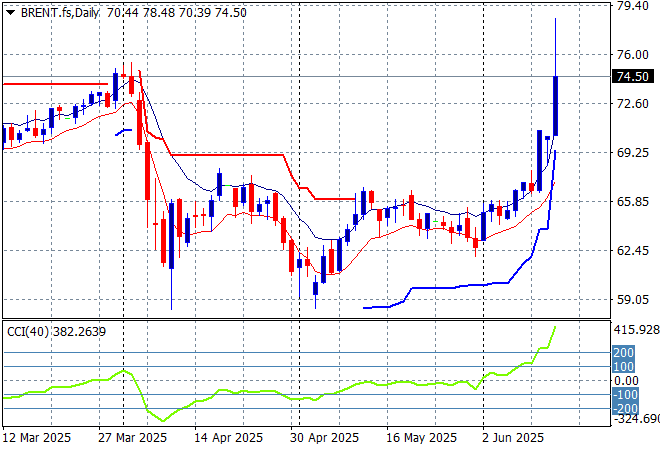Image resolution: width=660 pixels, height=450 pixels.
Task: Click the 30 Apr 2025 date label
Action: (x=325, y=438)
